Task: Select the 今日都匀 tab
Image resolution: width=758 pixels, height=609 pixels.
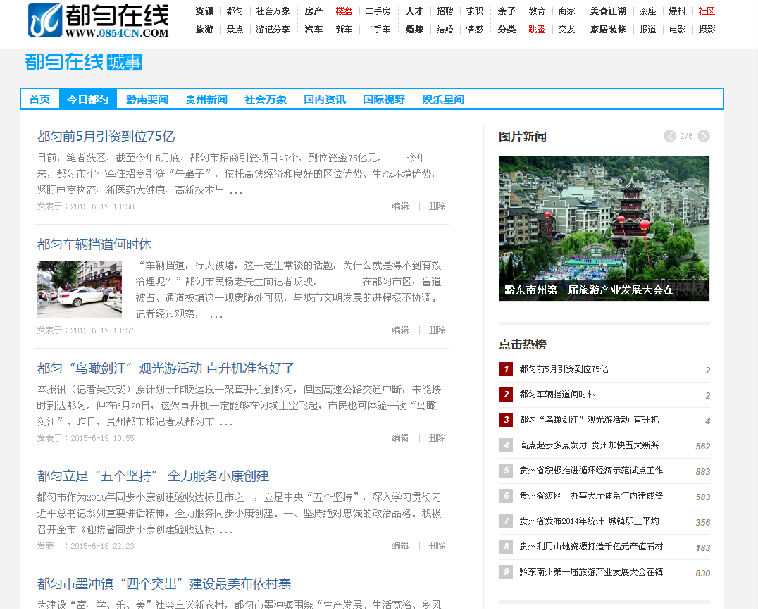Action: [87, 100]
